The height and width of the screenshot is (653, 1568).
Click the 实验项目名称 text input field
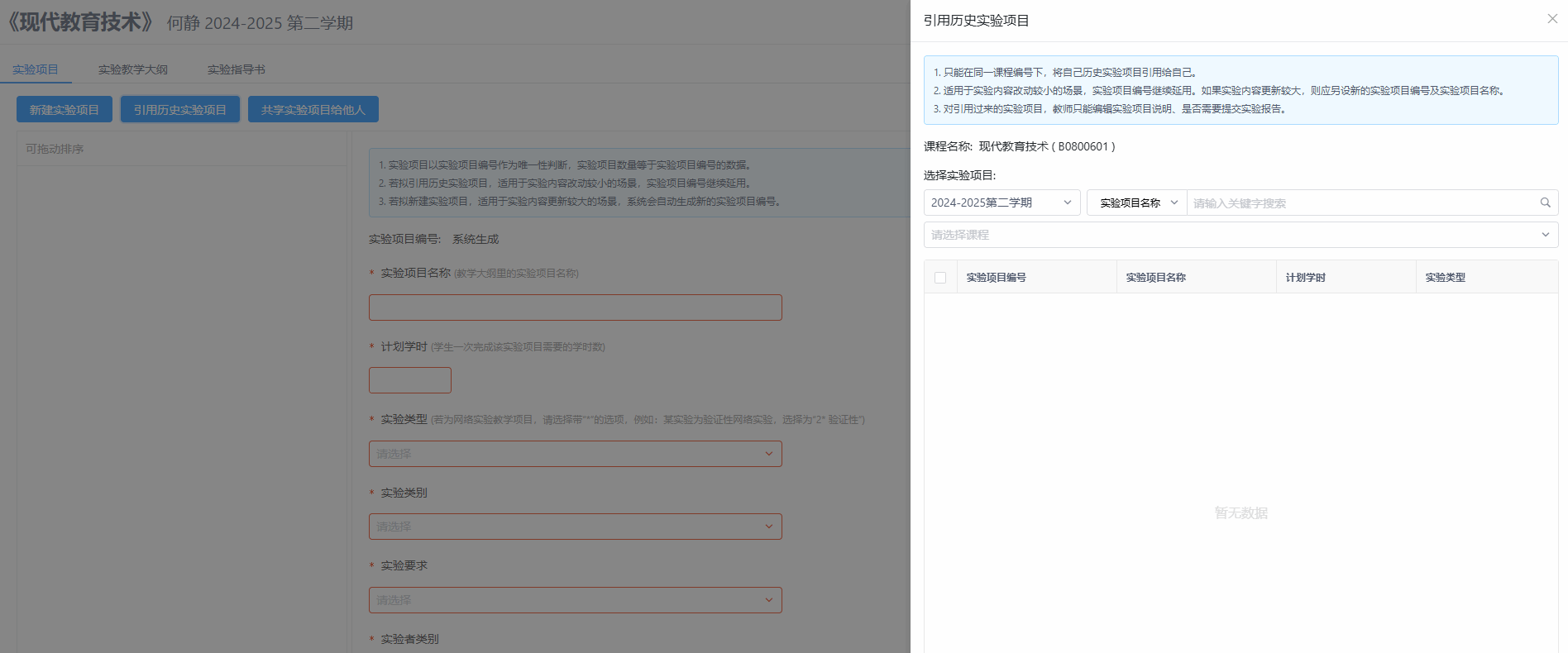[x=575, y=307]
